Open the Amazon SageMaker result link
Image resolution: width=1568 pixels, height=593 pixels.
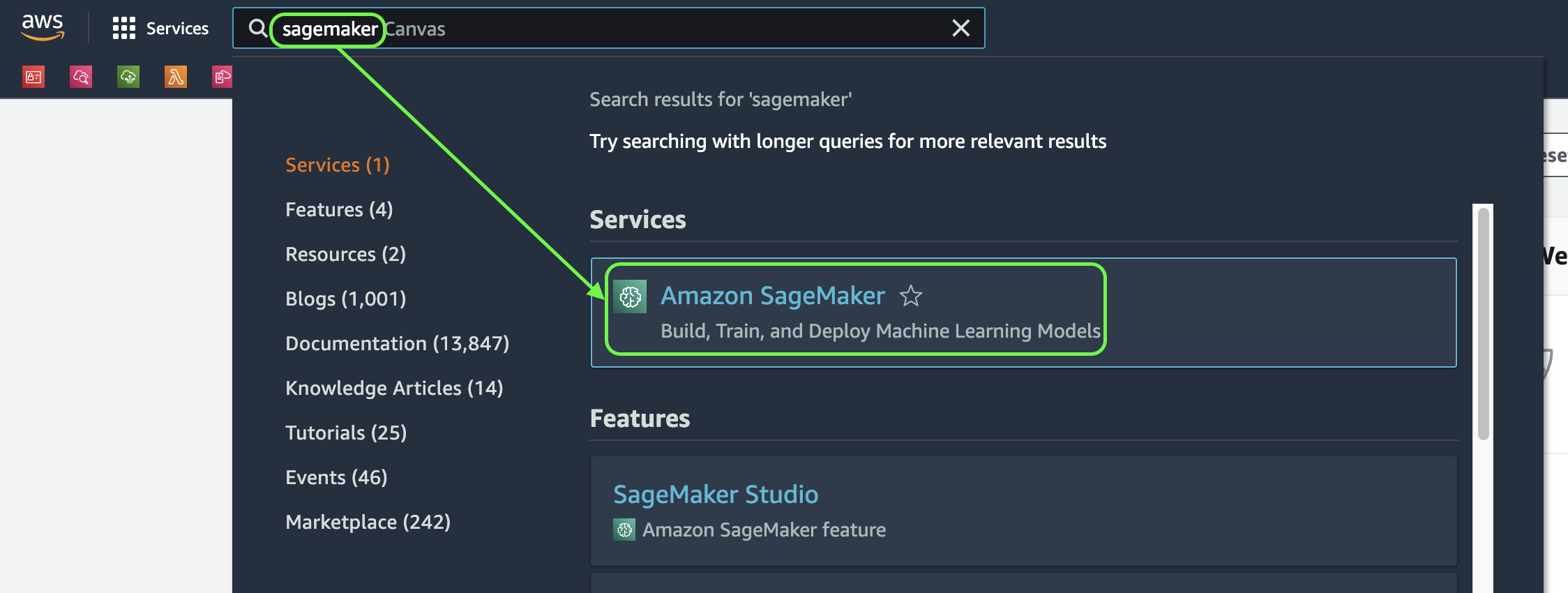773,296
